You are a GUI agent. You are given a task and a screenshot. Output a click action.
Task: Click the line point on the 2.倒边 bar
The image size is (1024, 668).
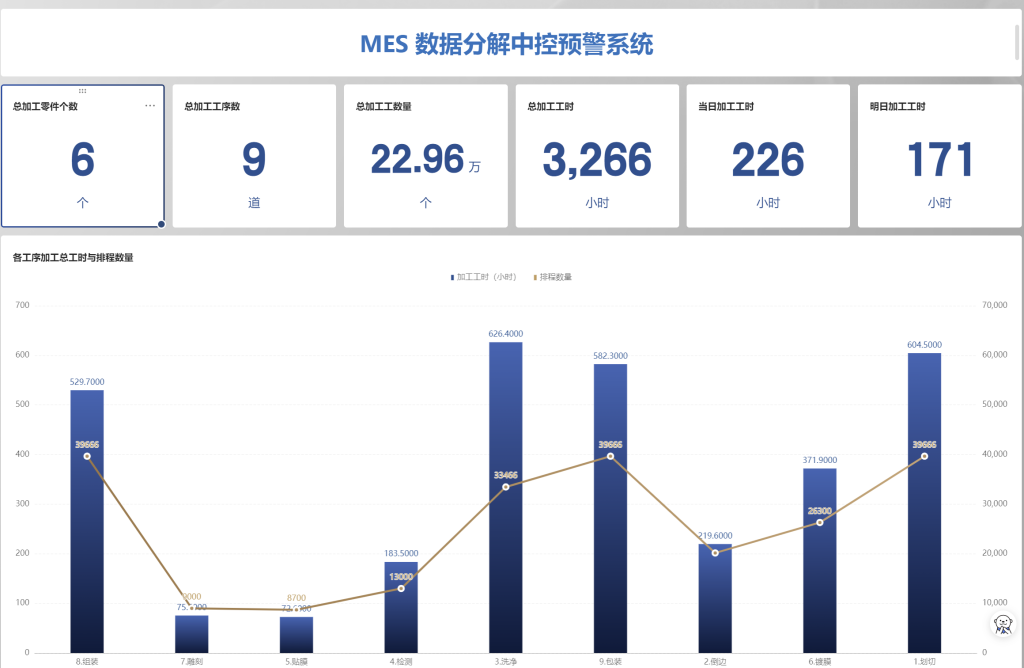[715, 553]
